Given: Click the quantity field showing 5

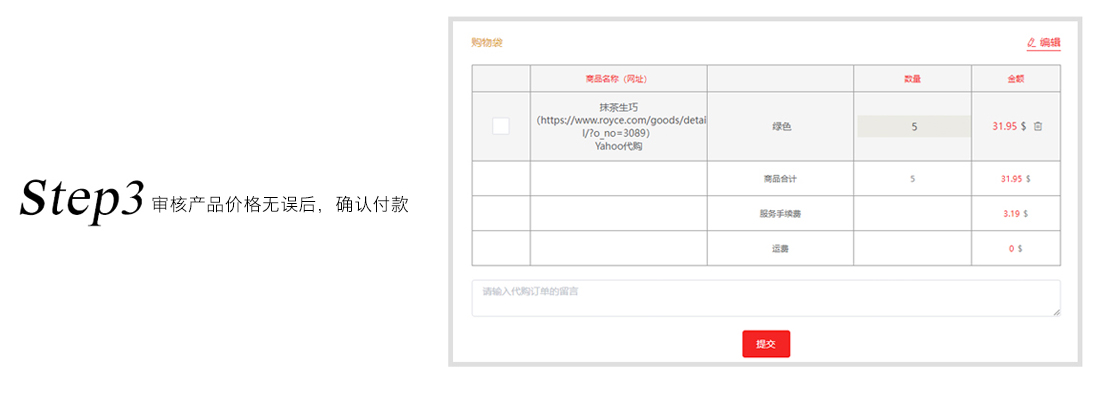Looking at the screenshot, I should (x=913, y=127).
